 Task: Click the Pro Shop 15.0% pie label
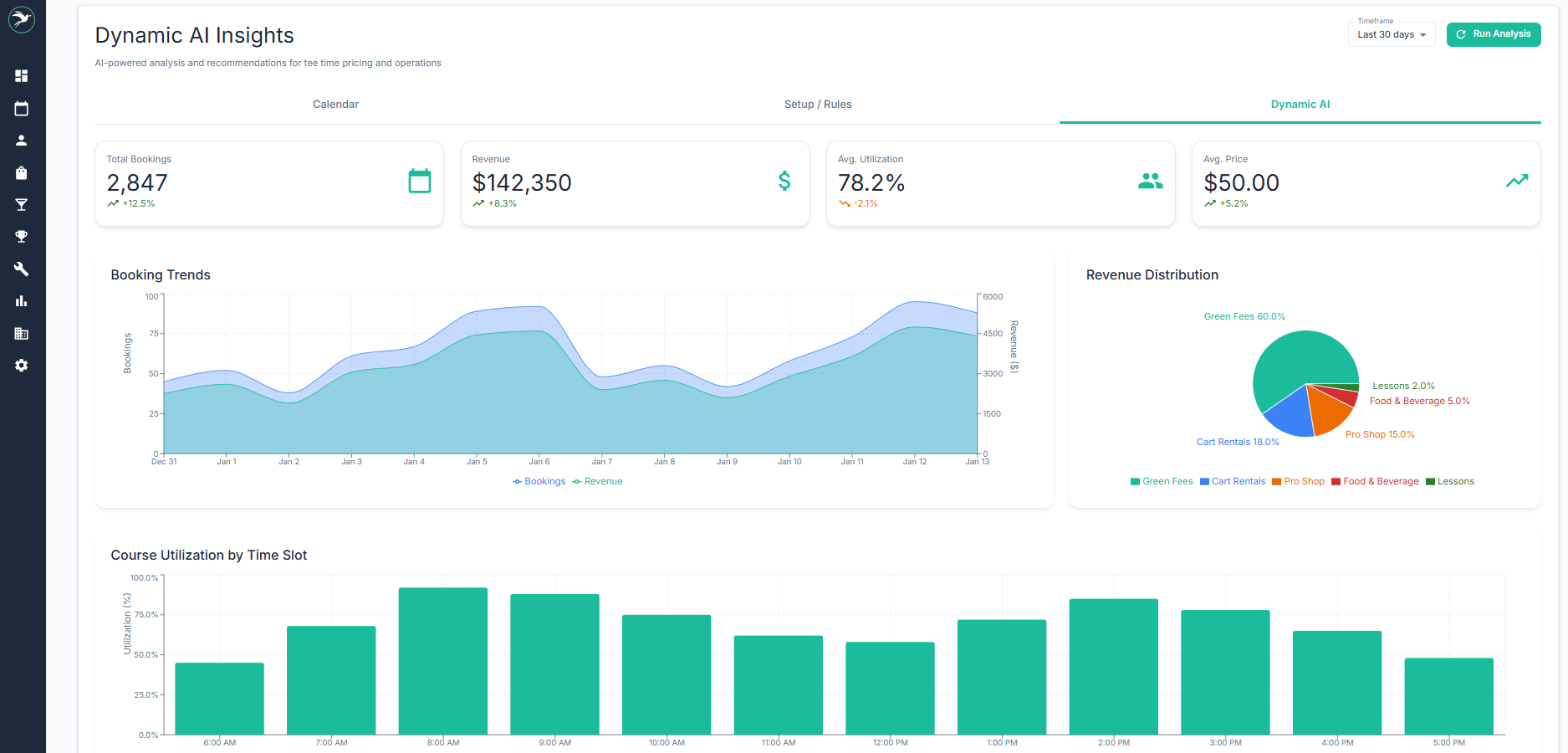[x=1380, y=434]
